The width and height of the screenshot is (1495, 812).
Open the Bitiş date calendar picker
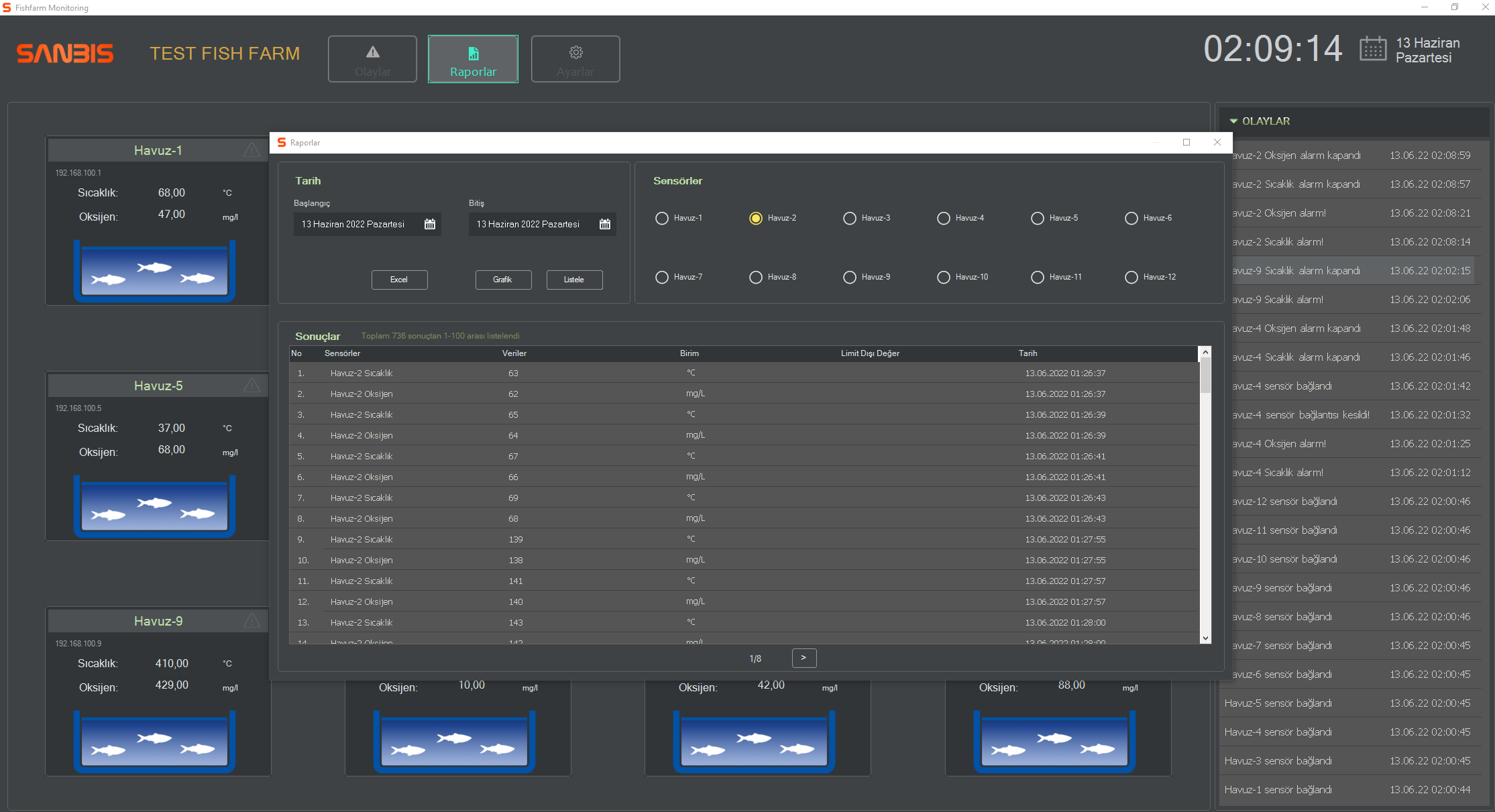[x=605, y=224]
